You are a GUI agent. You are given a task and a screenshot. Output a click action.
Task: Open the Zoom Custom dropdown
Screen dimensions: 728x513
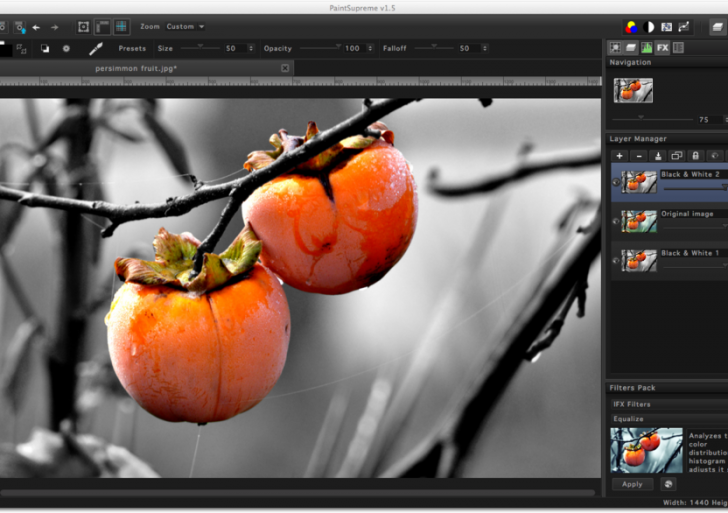[x=185, y=27]
